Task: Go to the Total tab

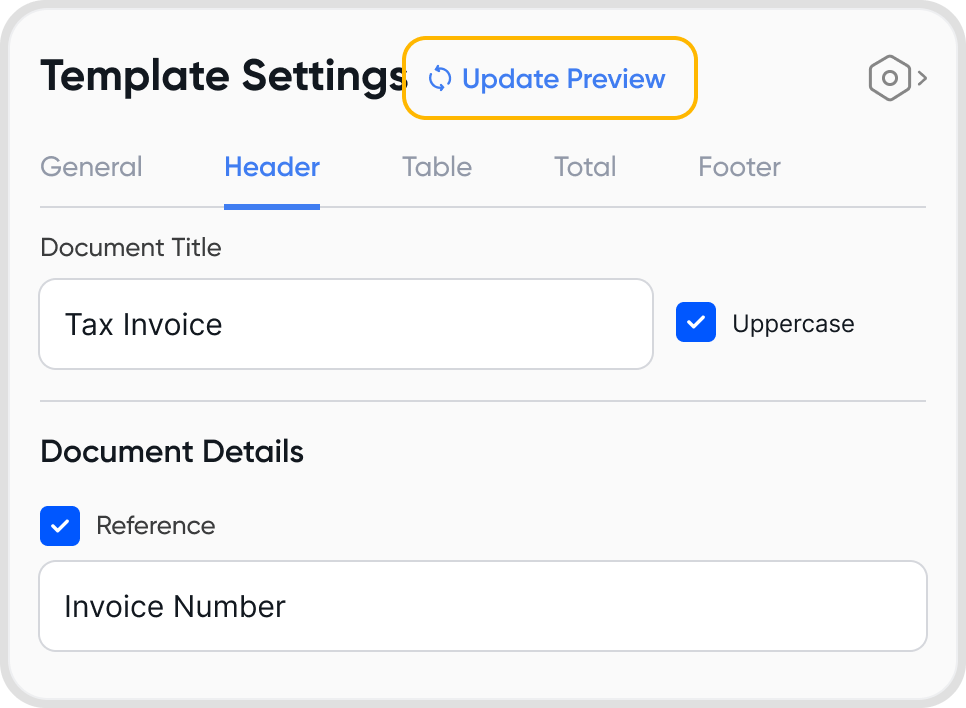Action: (x=585, y=167)
